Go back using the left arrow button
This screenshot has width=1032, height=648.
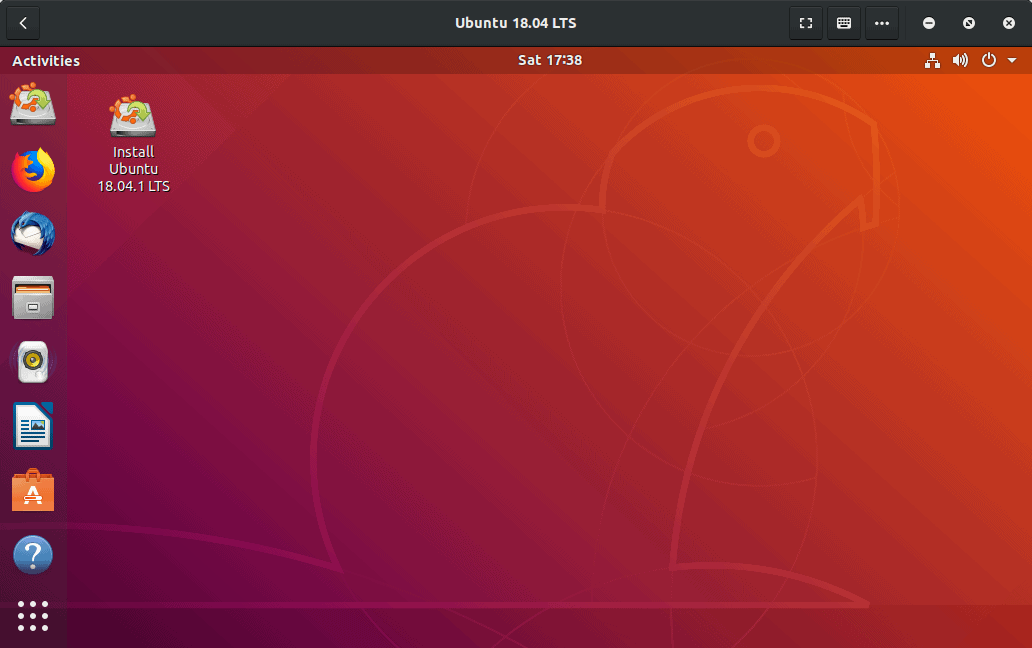(x=23, y=23)
